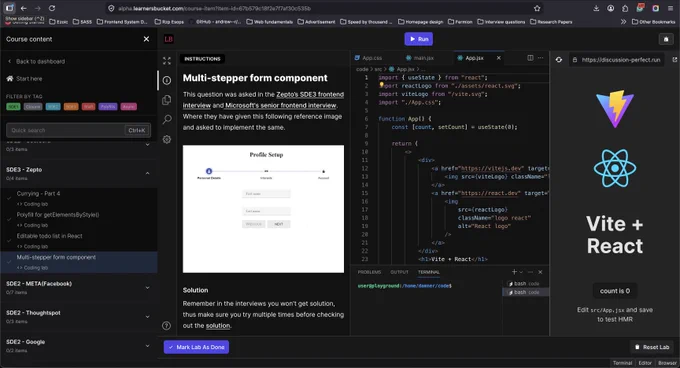Open the terminal launch profile dropdown arrow
The height and width of the screenshot is (368, 680).
[x=521, y=272]
